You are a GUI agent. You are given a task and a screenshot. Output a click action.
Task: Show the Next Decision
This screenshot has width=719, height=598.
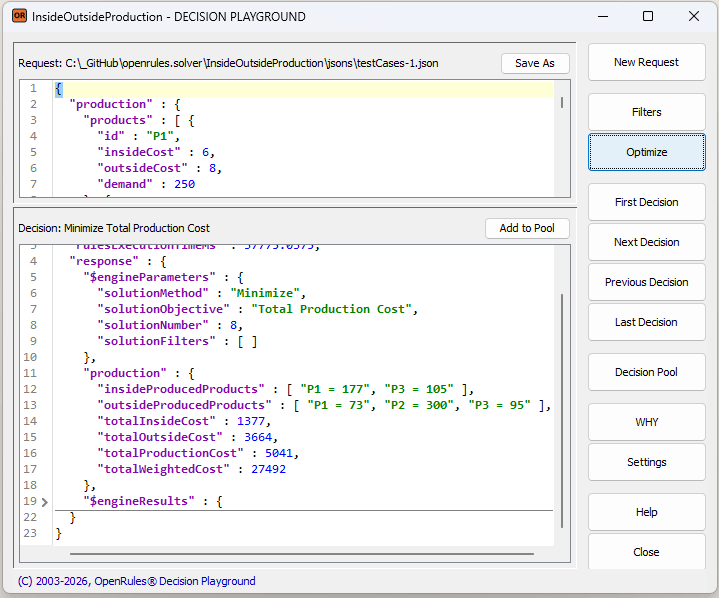tap(646, 242)
